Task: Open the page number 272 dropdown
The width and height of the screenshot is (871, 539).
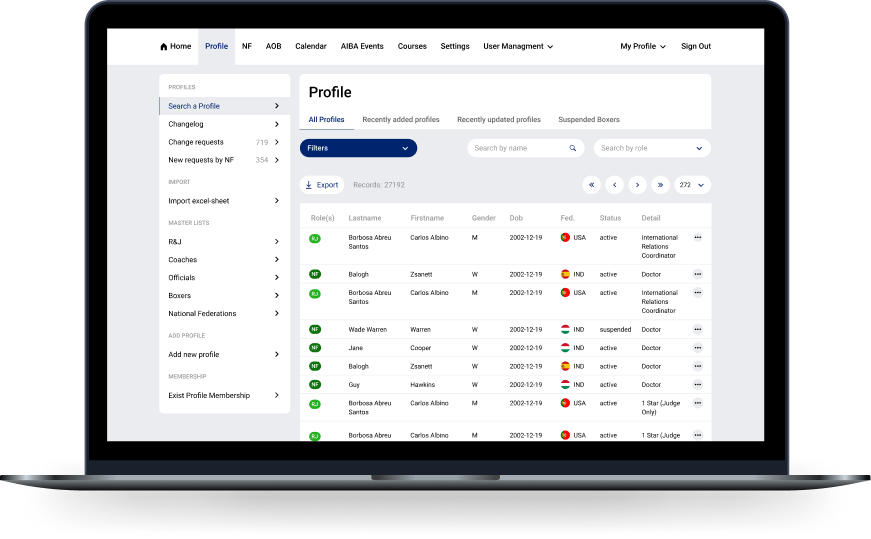Action: pyautogui.click(x=693, y=185)
